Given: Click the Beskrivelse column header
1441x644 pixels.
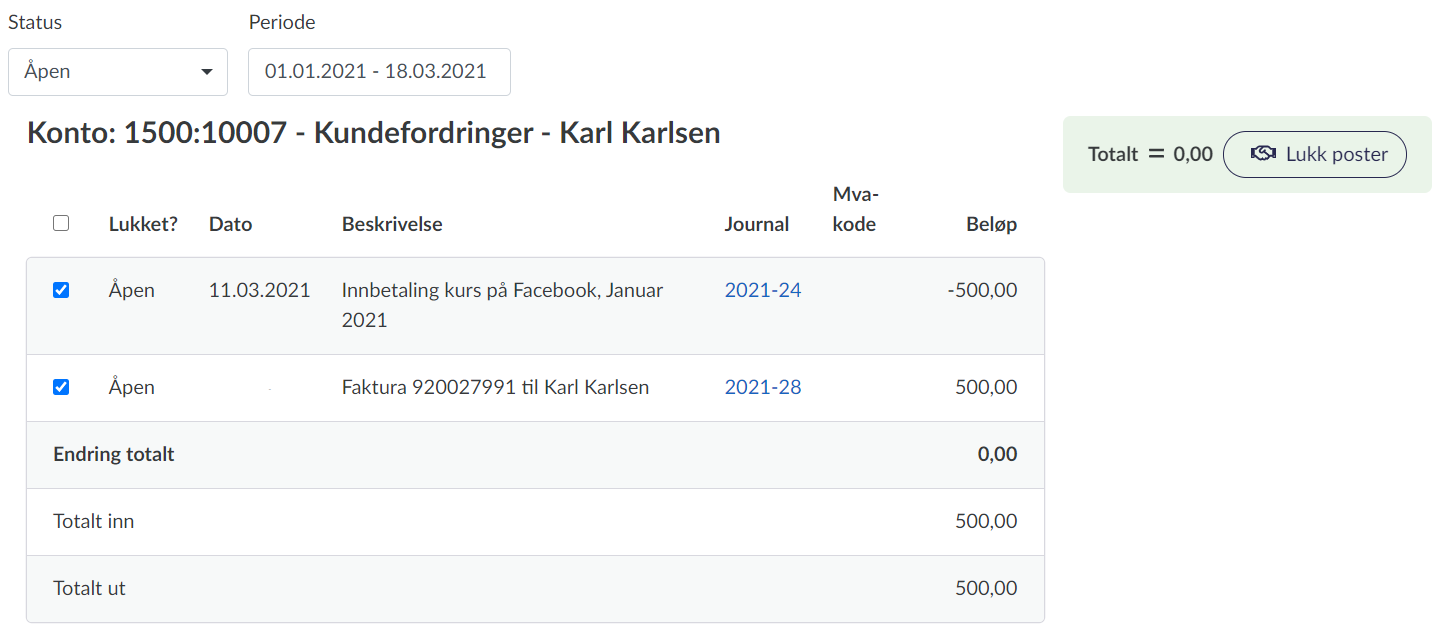Looking at the screenshot, I should 392,224.
